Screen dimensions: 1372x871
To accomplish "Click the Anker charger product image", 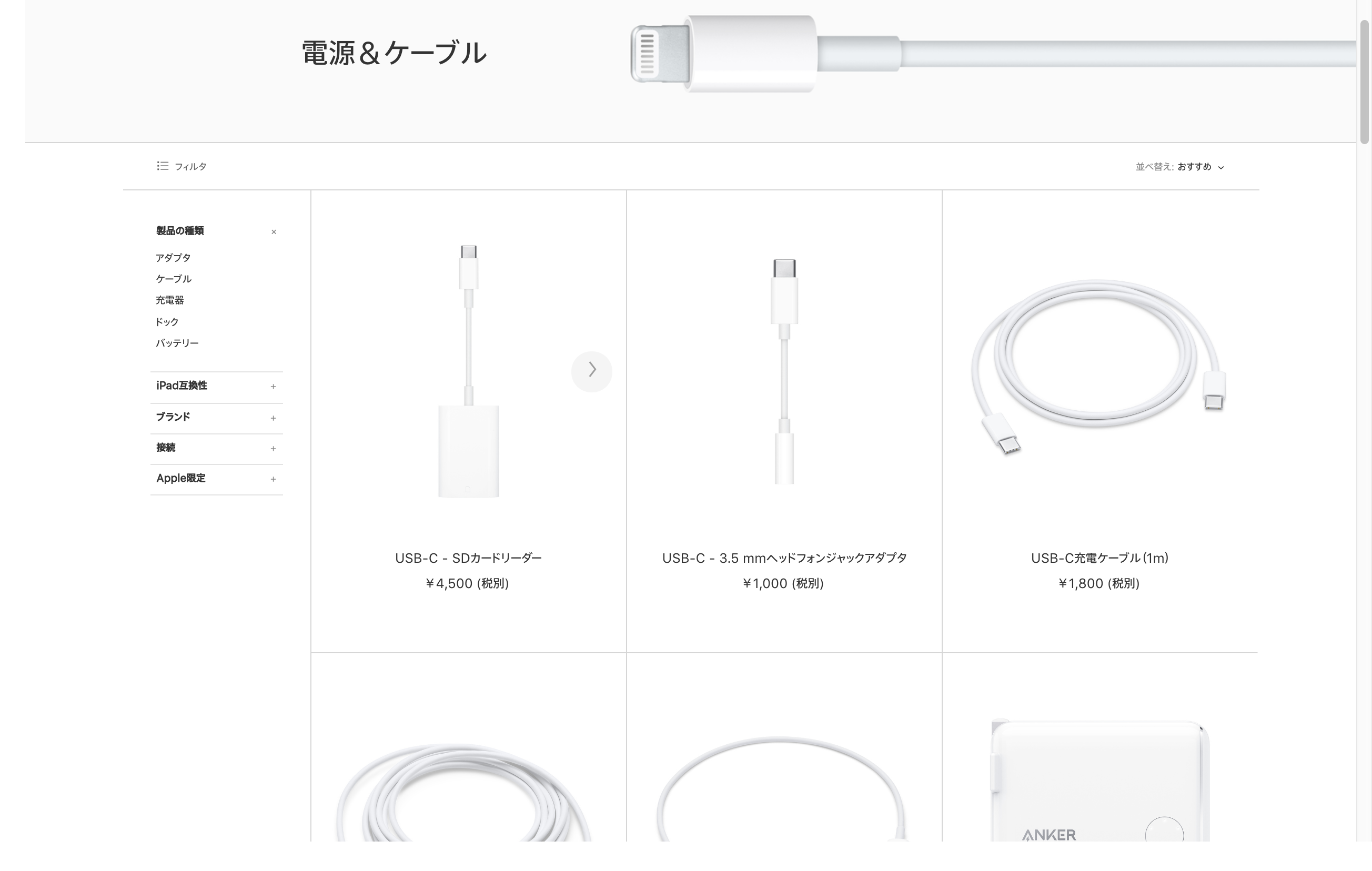I will (x=1099, y=780).
